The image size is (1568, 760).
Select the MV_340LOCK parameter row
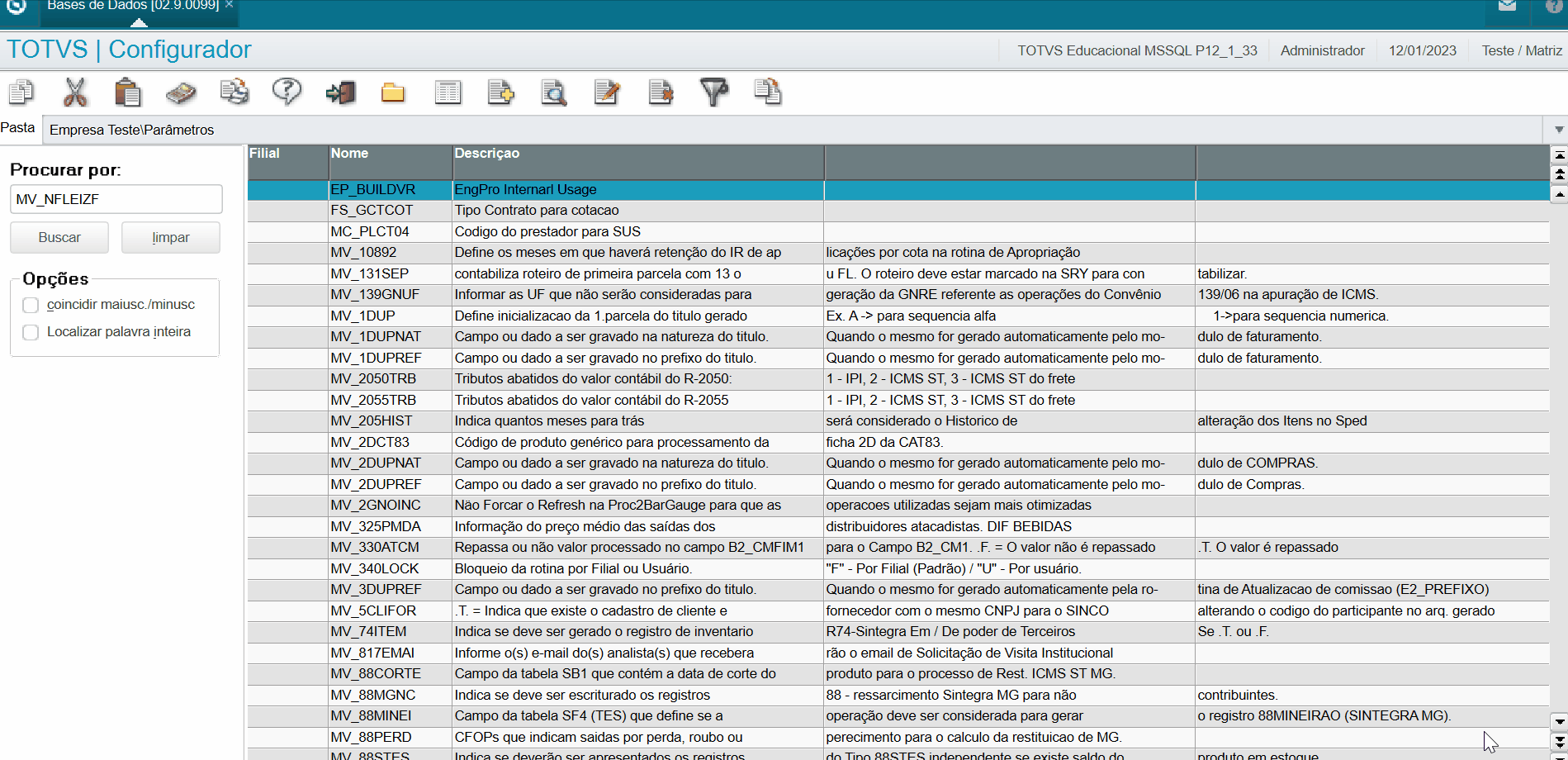(x=898, y=569)
